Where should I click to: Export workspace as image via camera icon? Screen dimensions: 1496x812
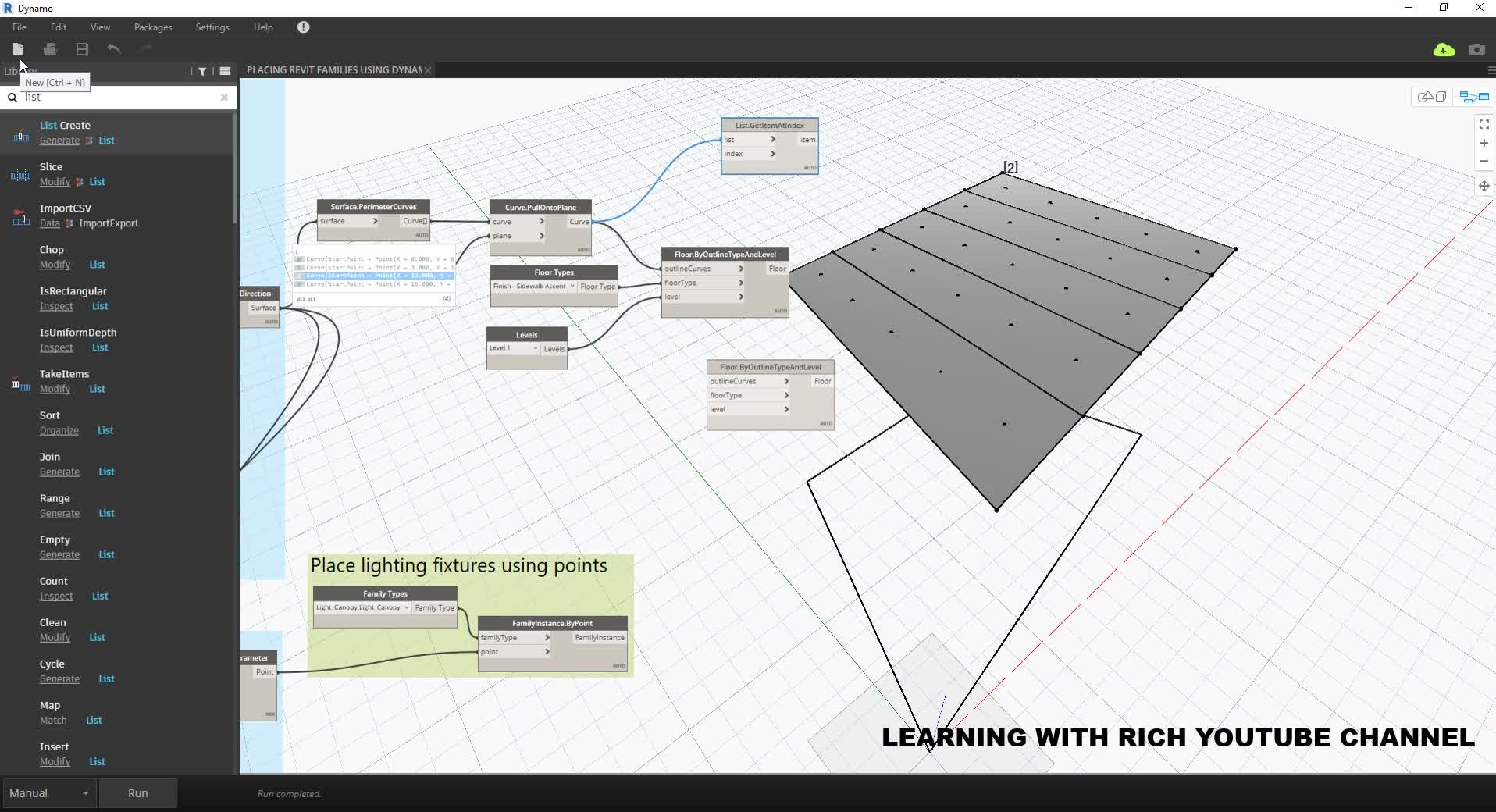click(1476, 48)
